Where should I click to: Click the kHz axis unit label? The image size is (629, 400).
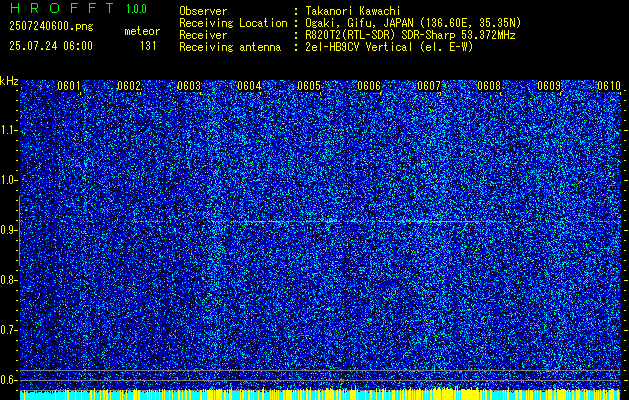[x=9, y=81]
